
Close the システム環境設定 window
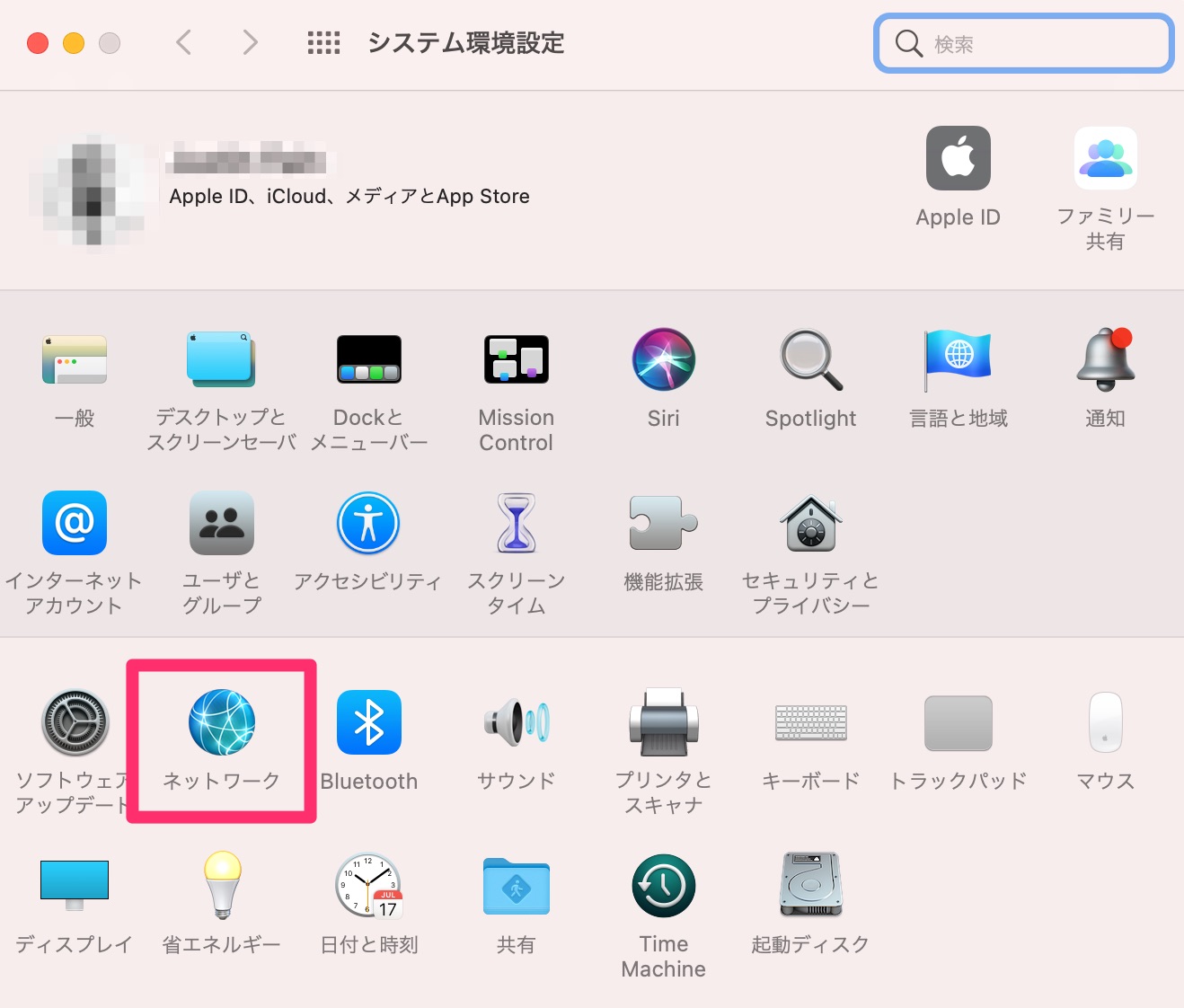38,43
